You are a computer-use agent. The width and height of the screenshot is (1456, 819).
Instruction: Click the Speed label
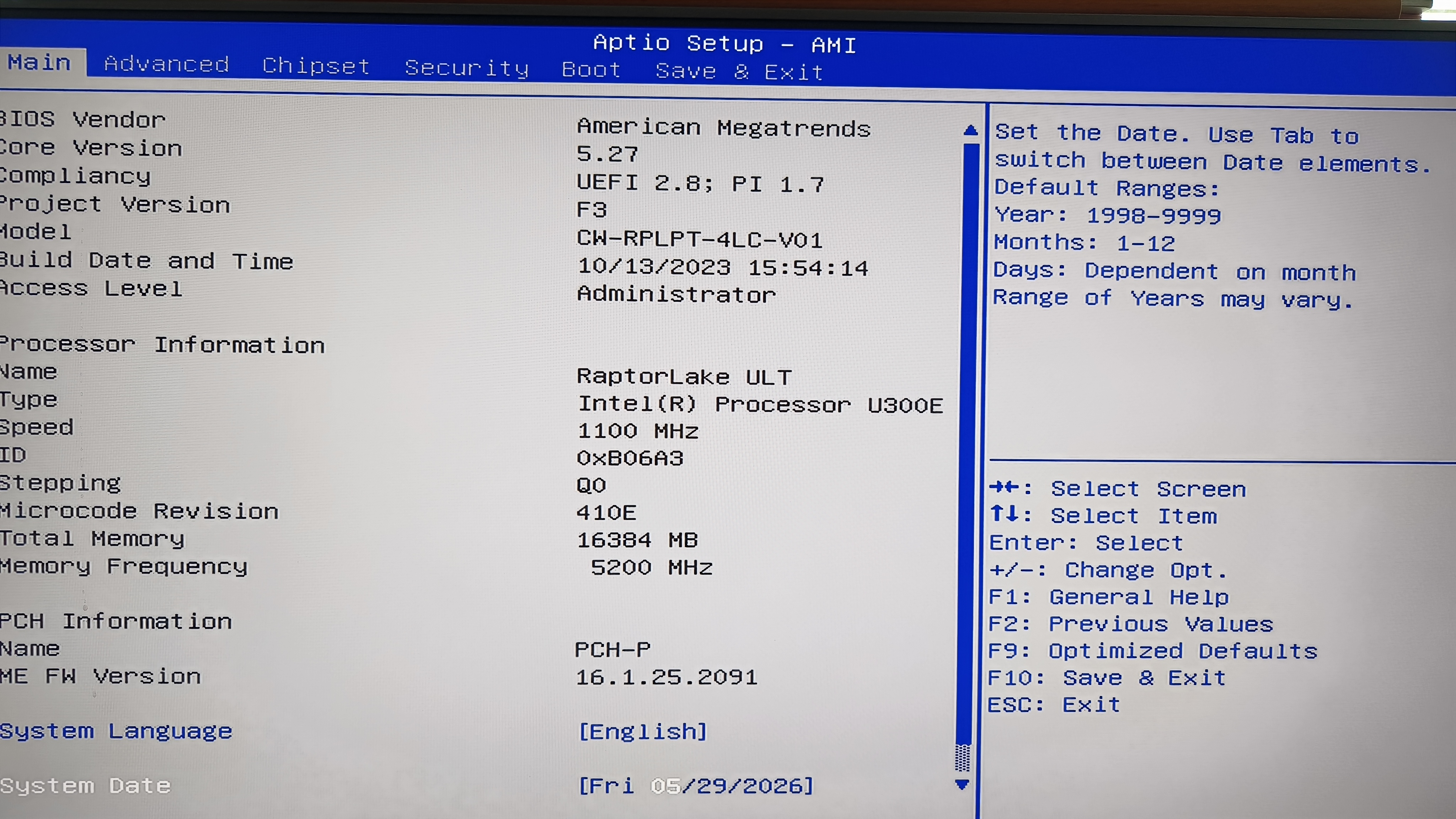click(x=37, y=427)
